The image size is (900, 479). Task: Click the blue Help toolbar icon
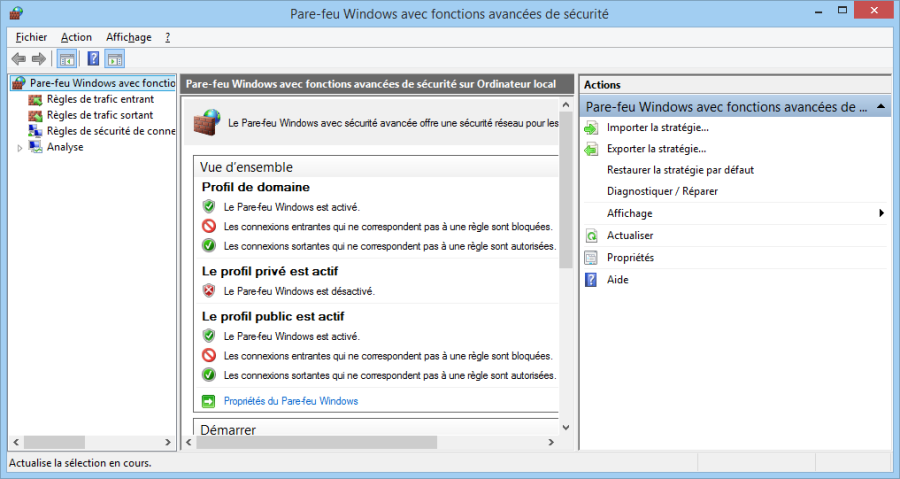pyautogui.click(x=93, y=59)
